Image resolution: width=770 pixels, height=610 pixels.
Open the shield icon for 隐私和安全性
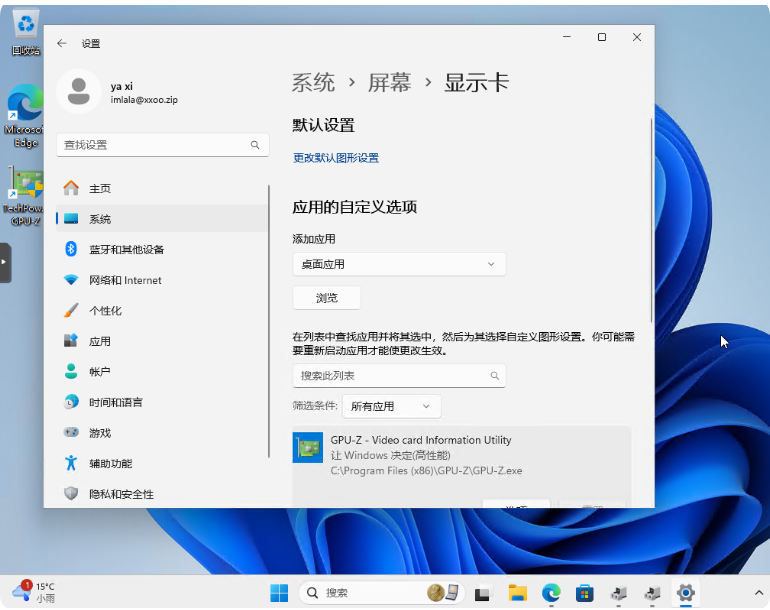tap(71, 493)
